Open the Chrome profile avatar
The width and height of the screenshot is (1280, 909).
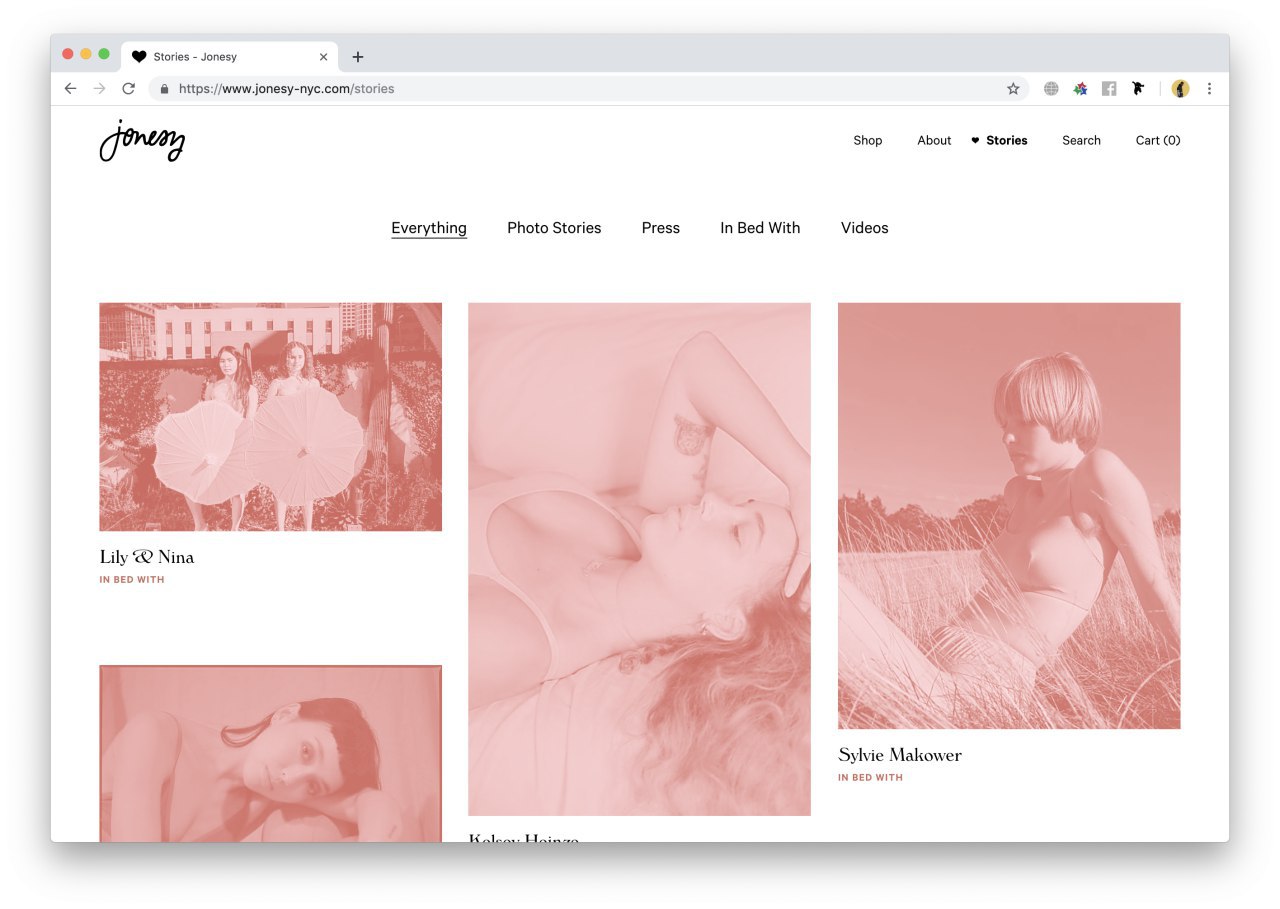(1180, 88)
